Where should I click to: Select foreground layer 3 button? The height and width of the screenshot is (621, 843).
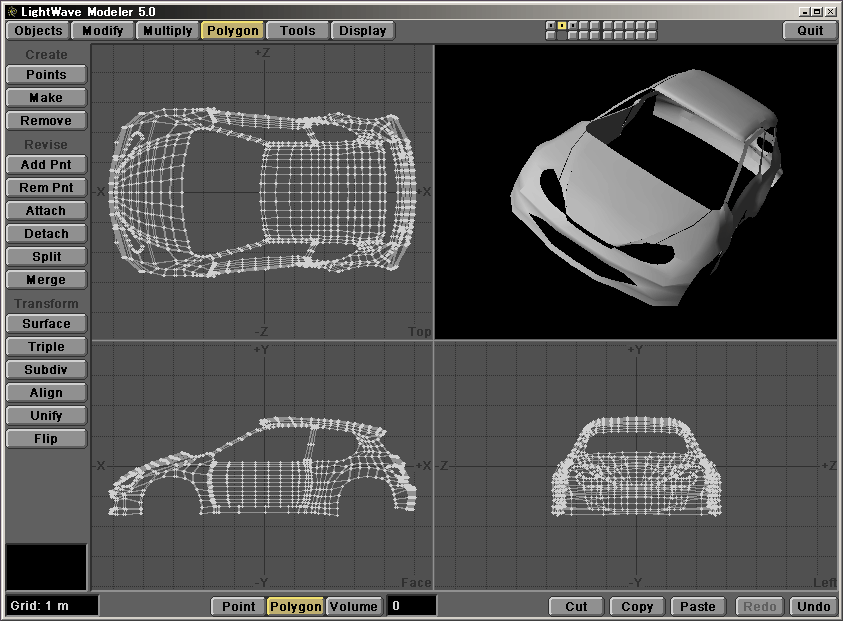pyautogui.click(x=573, y=25)
